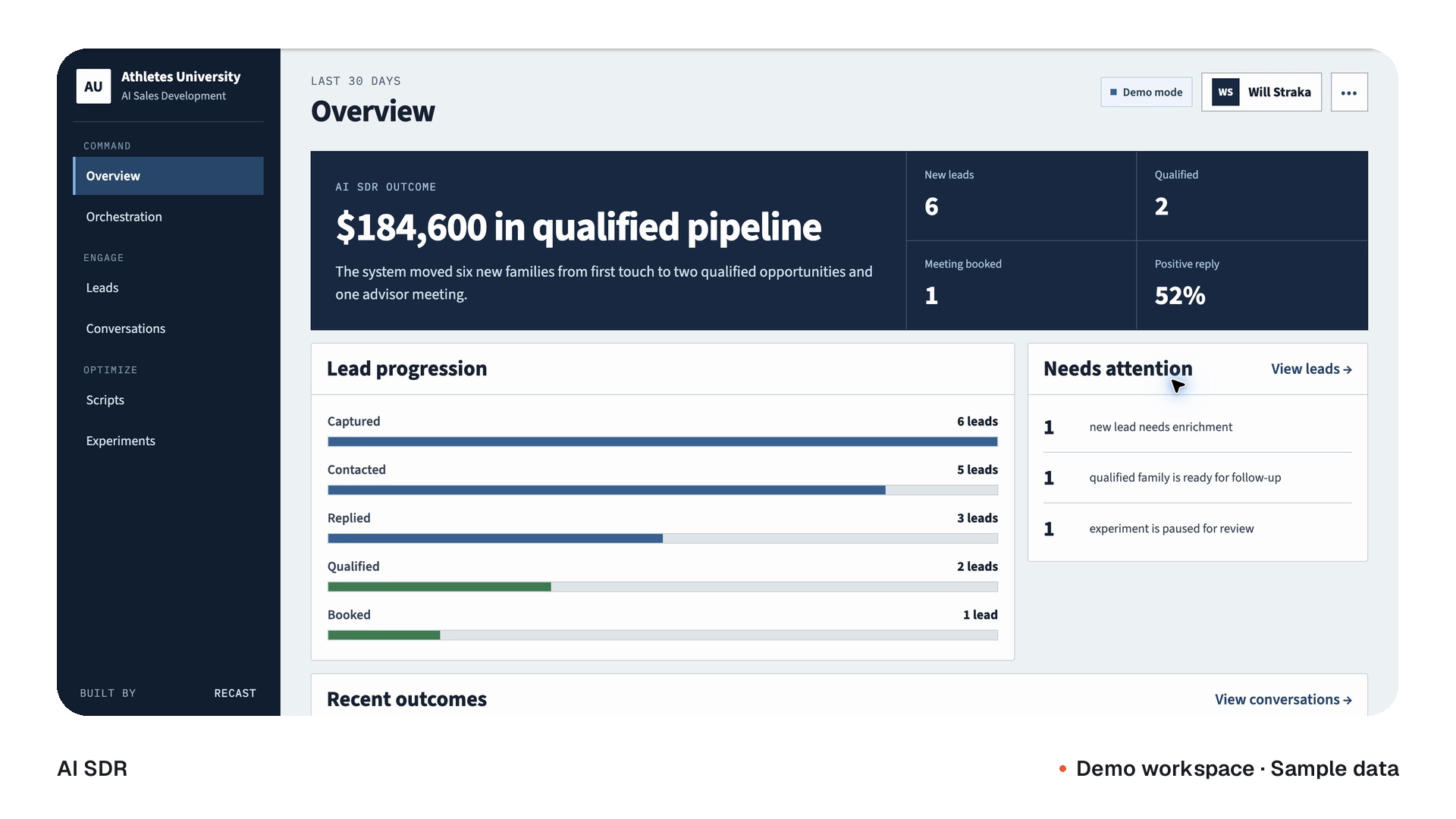Screen dimensions: 1456x819
Task: Open 'qualified family is ready for follow-up' item
Action: 1197,479
